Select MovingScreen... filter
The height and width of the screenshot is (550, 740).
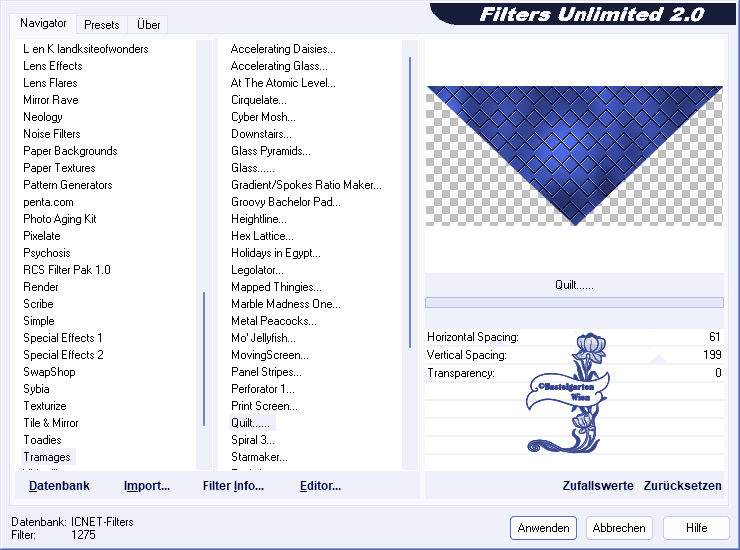[x=270, y=355]
